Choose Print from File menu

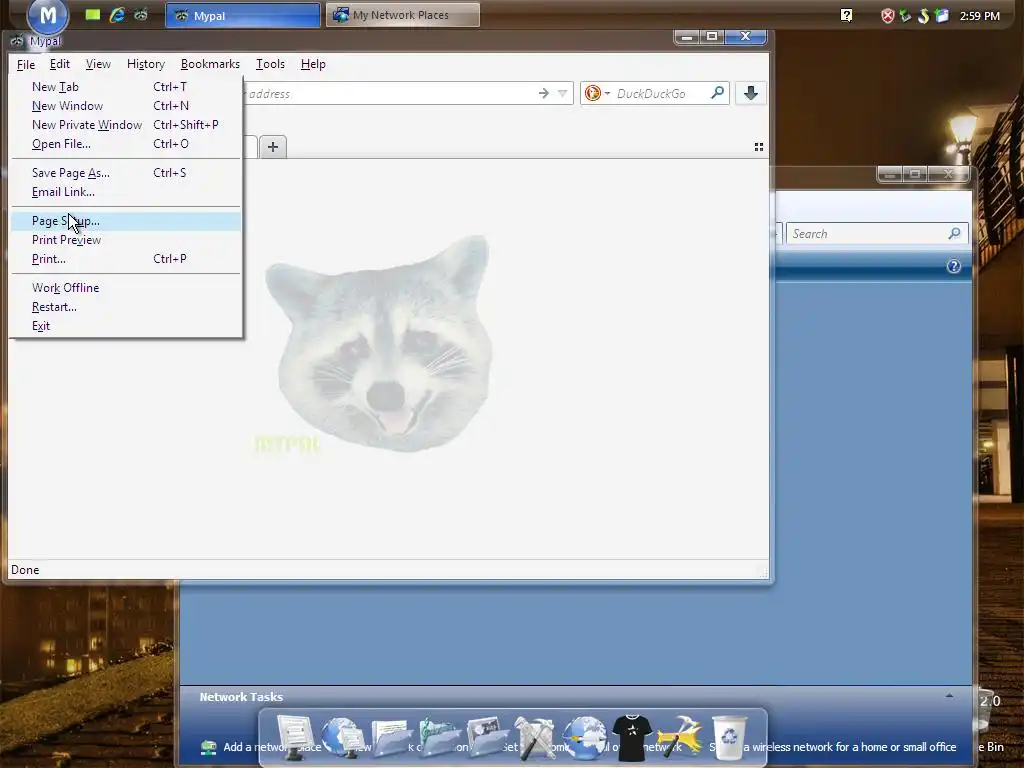[x=126, y=259]
